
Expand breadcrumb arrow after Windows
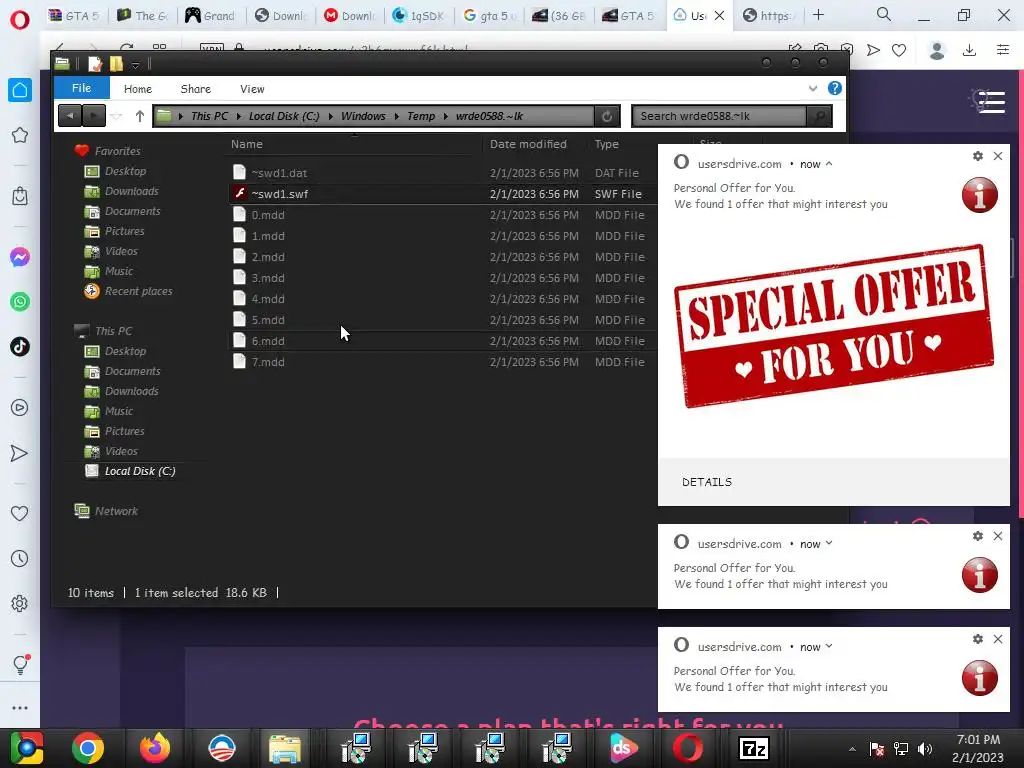pyautogui.click(x=396, y=116)
